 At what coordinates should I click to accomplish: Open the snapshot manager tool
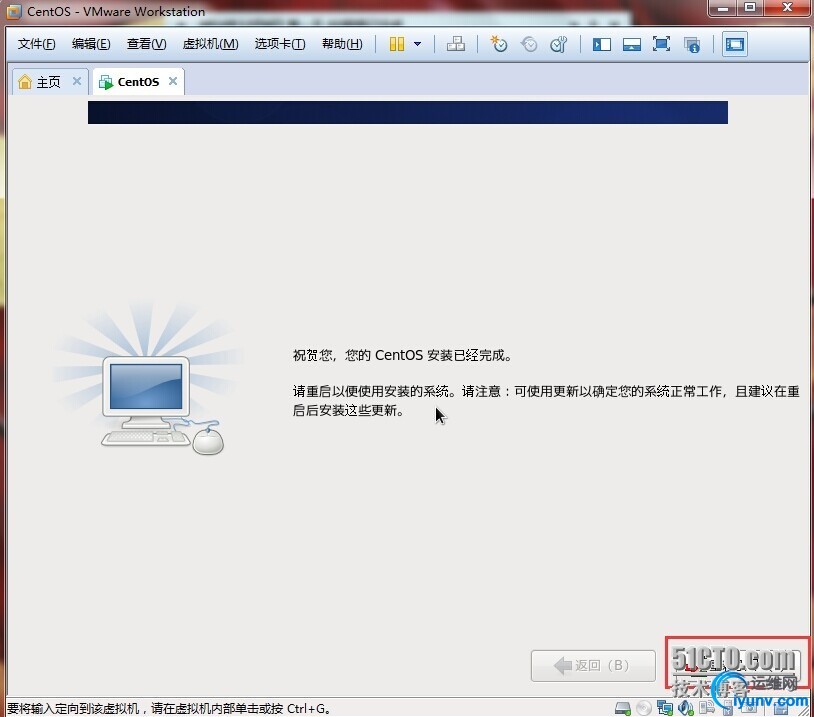tap(559, 44)
